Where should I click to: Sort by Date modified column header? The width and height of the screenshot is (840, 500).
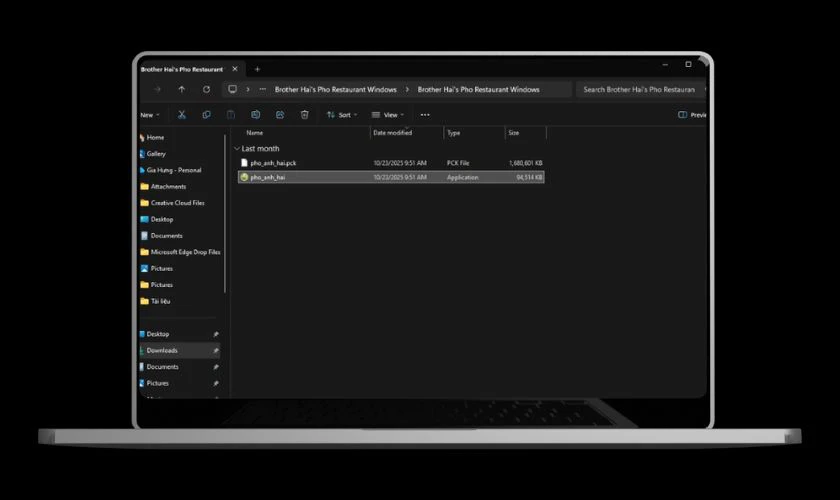[392, 132]
